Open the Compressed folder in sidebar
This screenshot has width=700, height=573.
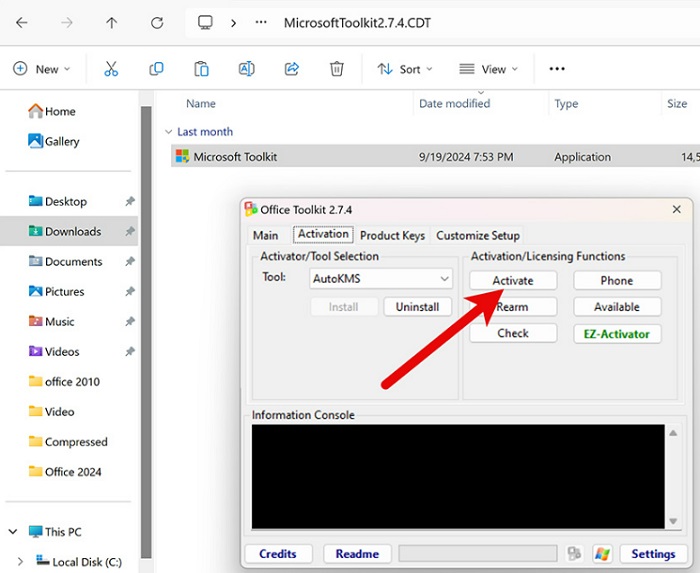(x=68, y=442)
